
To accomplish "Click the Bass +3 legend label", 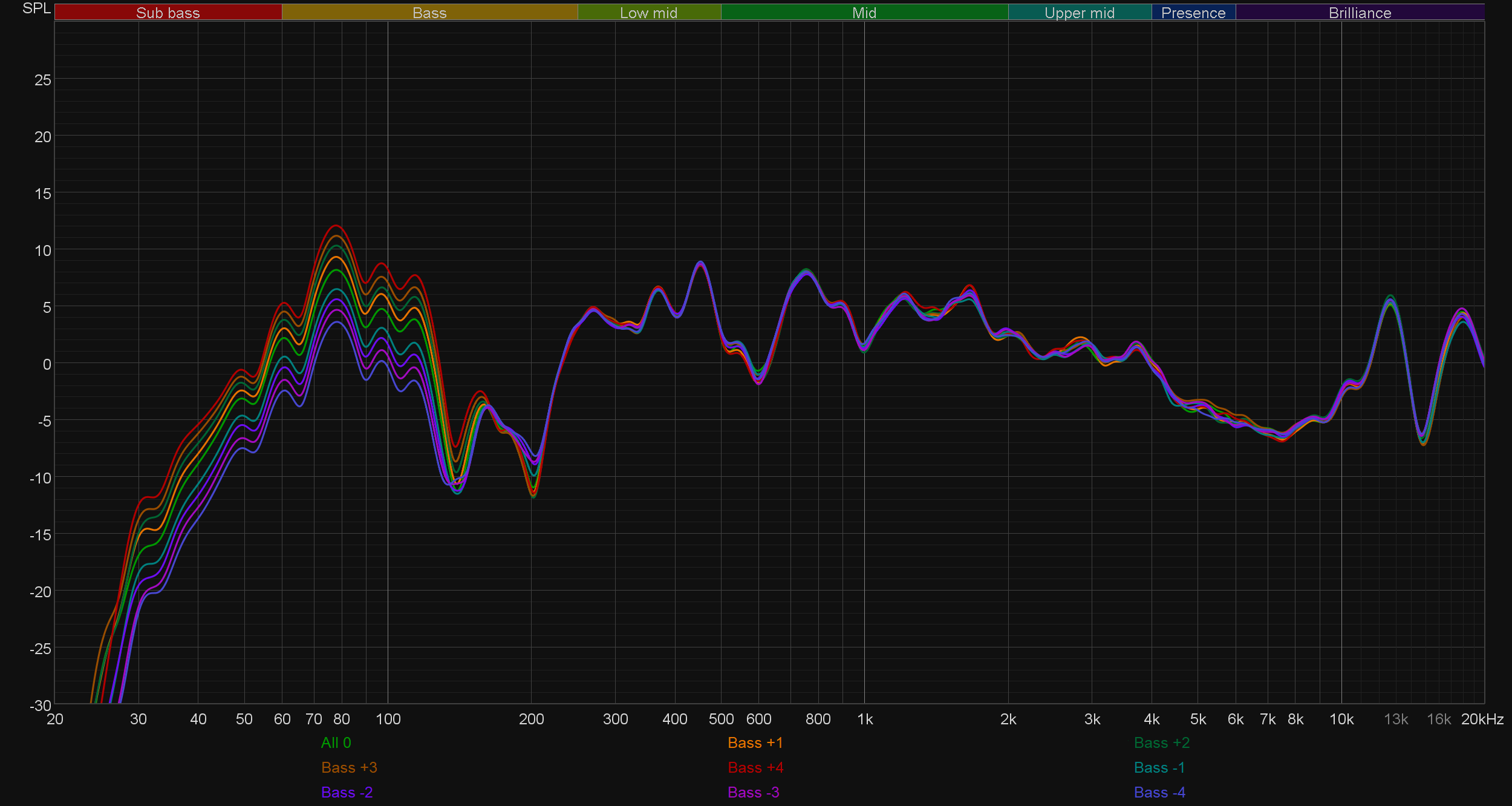I will point(349,767).
